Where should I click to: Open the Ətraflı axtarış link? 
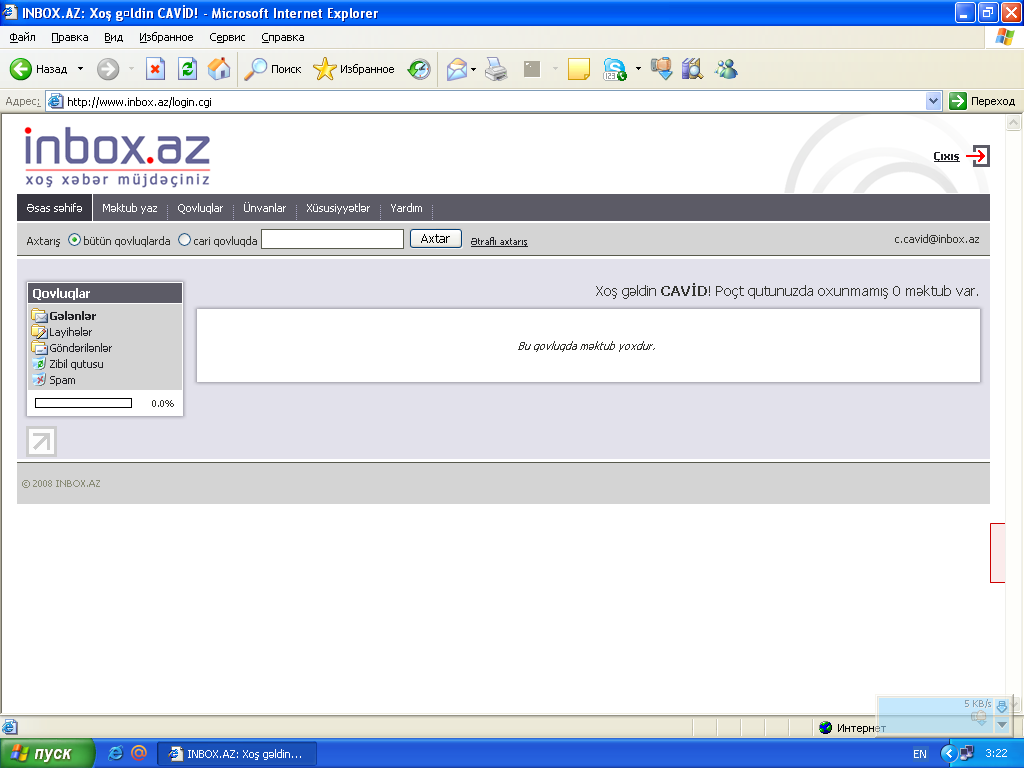(499, 242)
